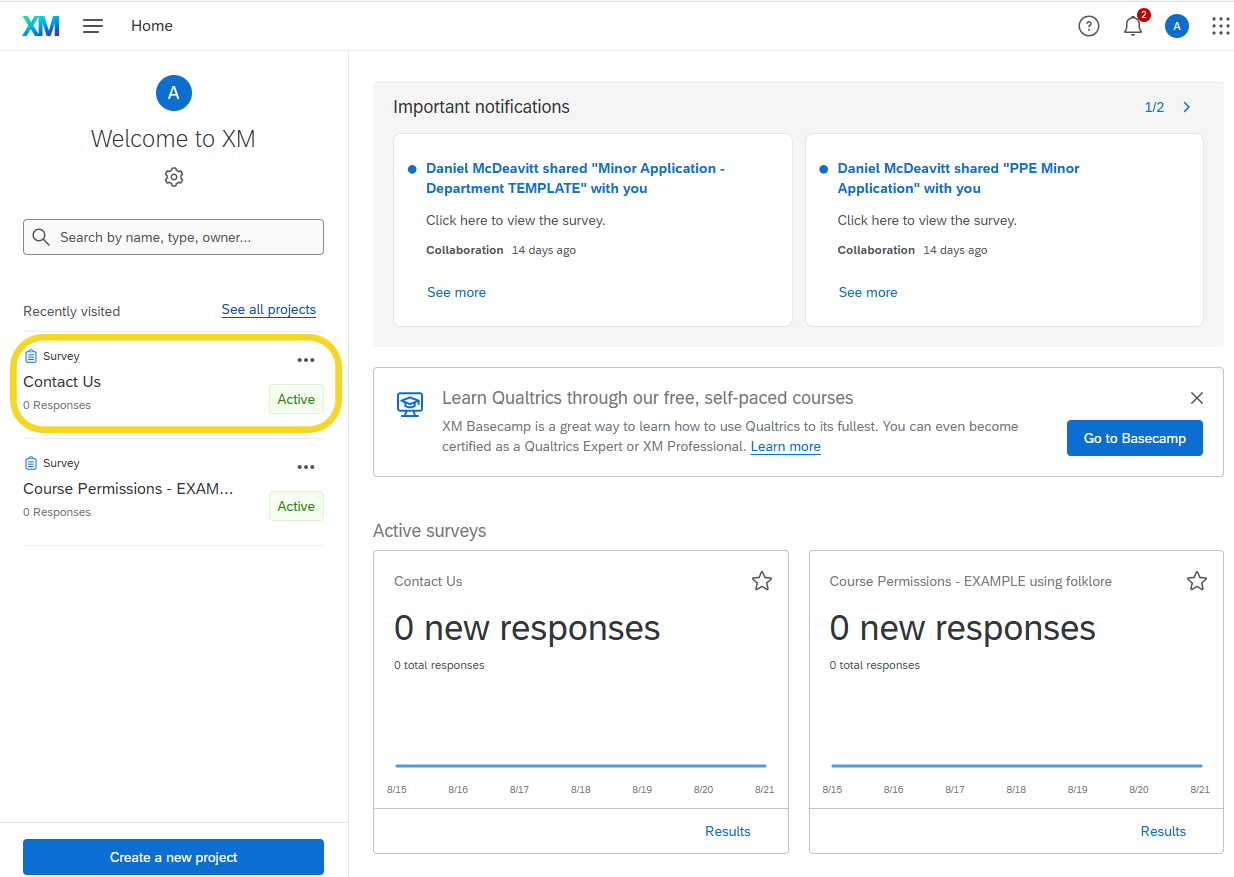Open the settings gear under Welcome to XM
Screen dimensions: 1234x877
click(174, 177)
